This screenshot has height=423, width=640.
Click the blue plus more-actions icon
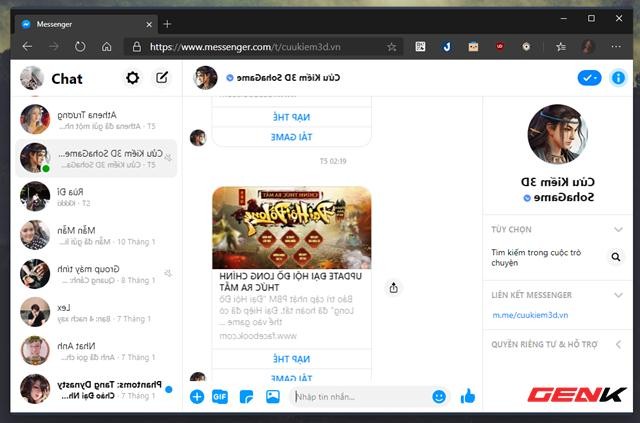pos(197,397)
